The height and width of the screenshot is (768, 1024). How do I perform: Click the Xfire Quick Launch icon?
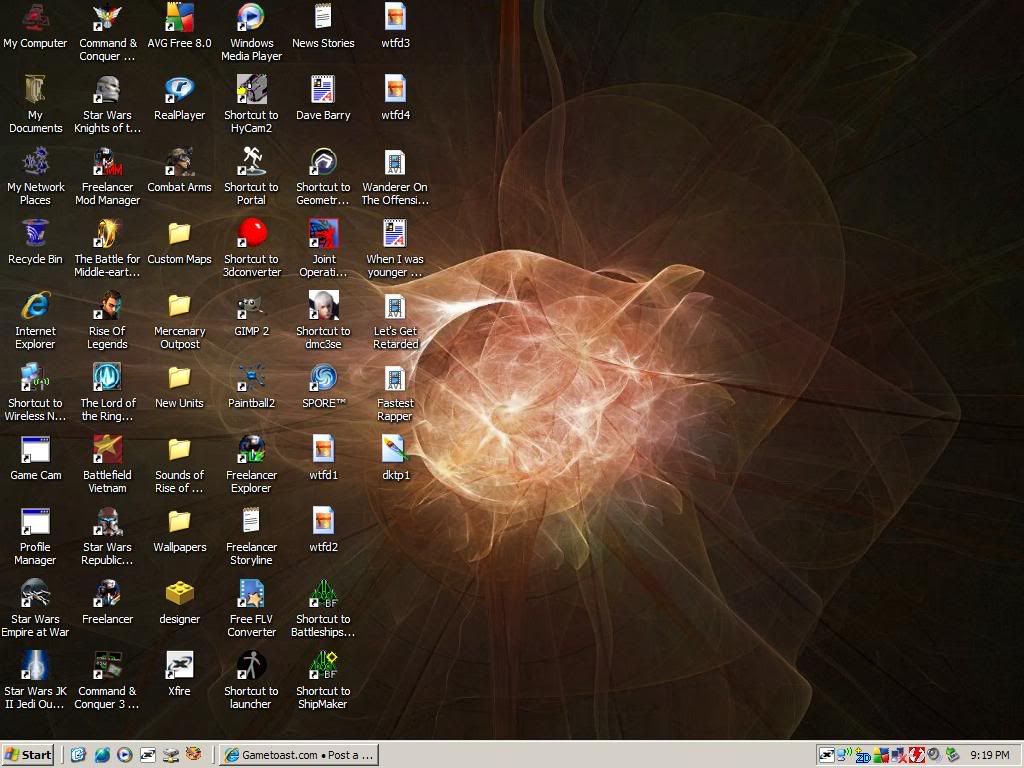[148, 755]
